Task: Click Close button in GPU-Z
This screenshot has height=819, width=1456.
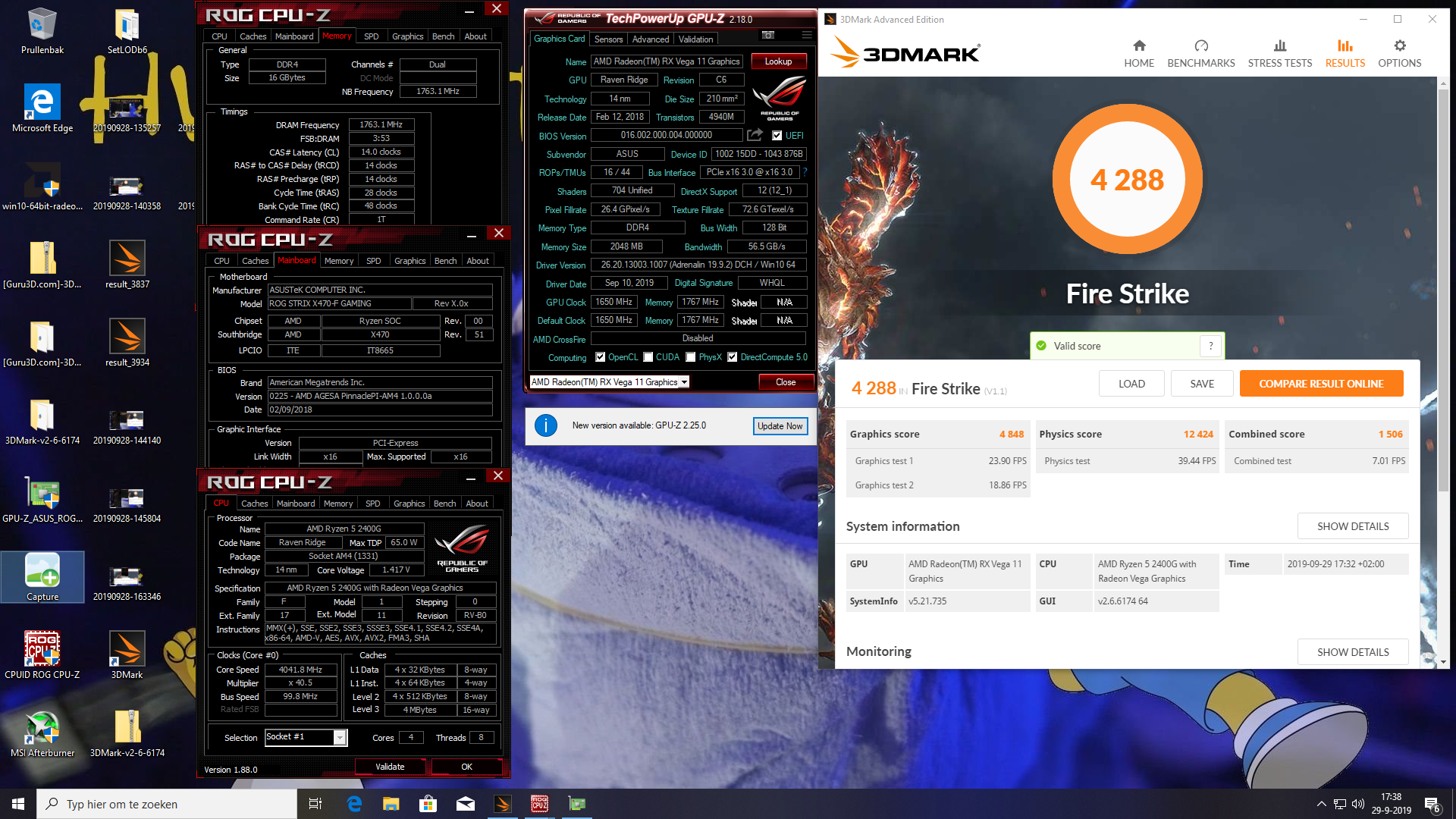Action: [x=786, y=382]
